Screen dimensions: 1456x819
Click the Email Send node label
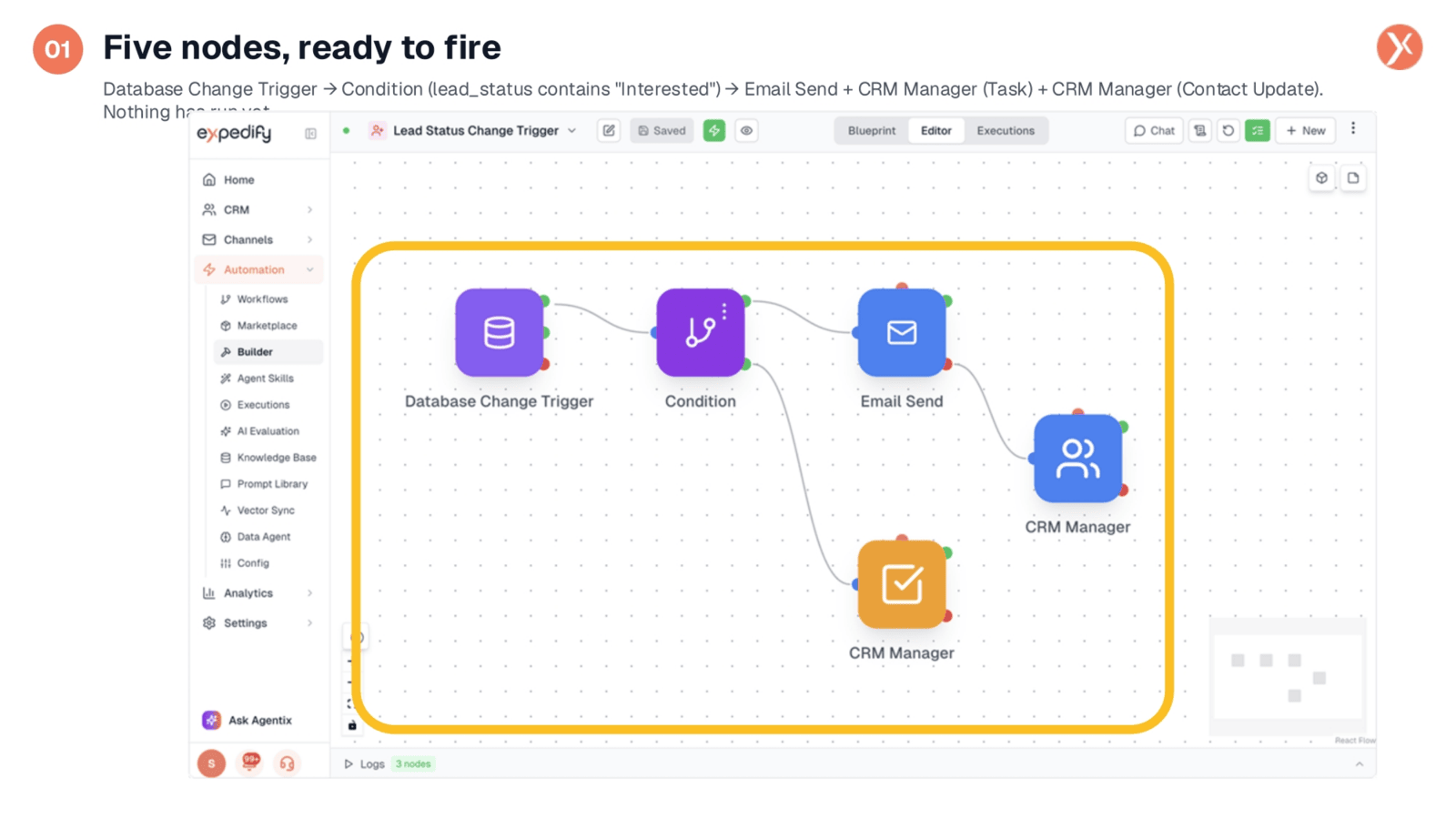(902, 401)
